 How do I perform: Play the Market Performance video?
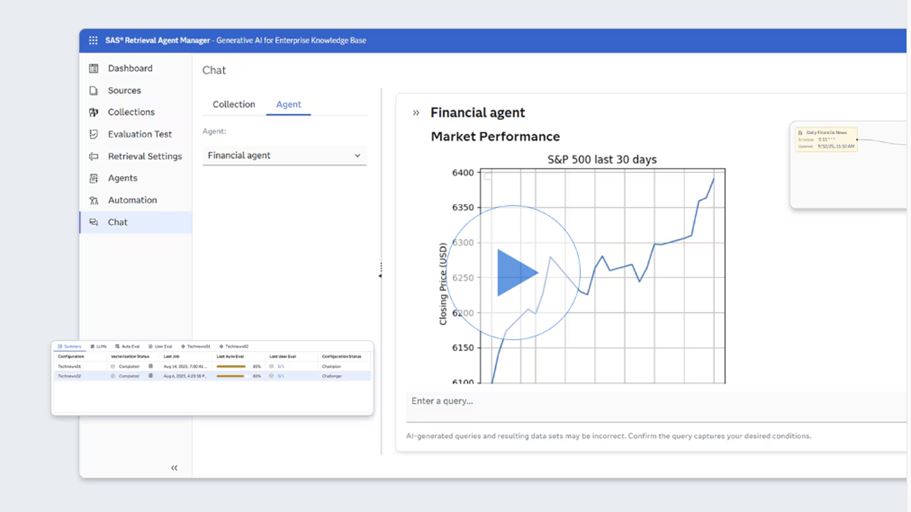[x=514, y=272]
